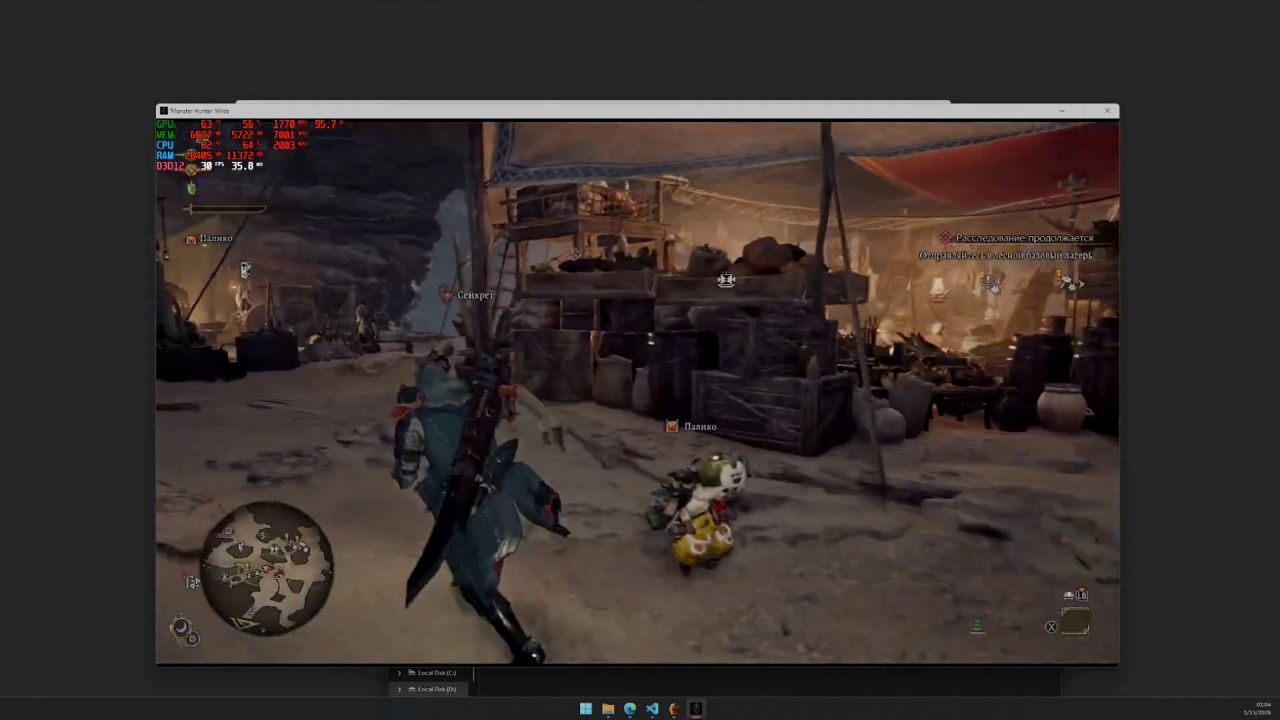Click the Палико label above the cat companion

point(700,427)
